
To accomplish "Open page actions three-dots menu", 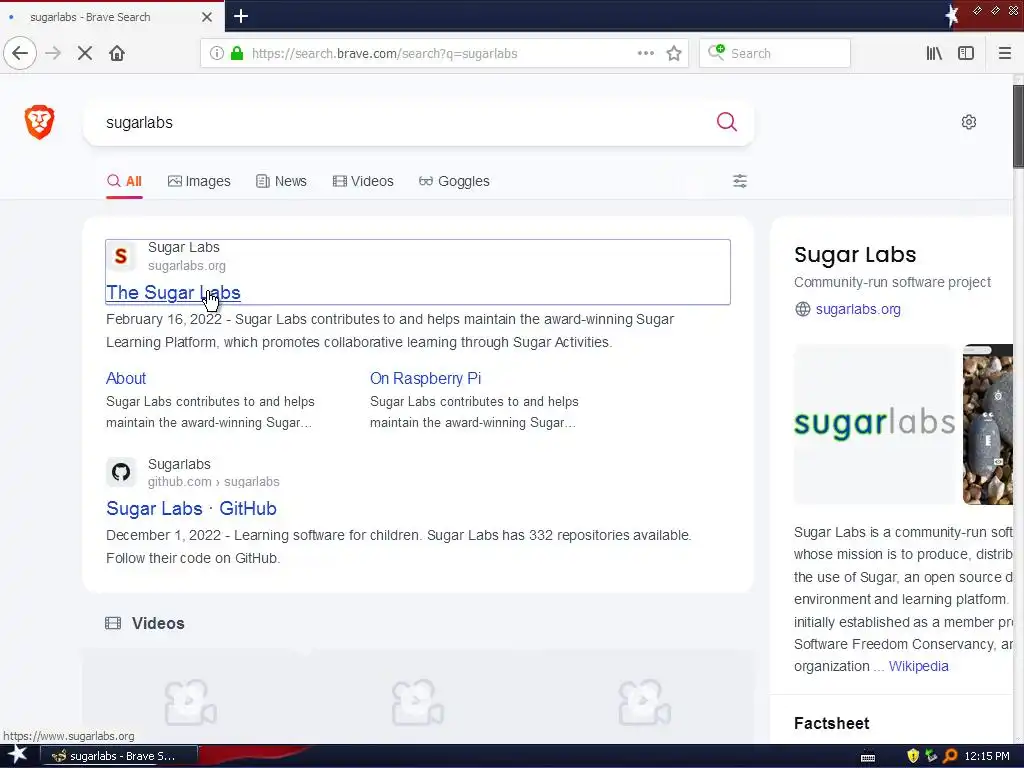I will (645, 53).
